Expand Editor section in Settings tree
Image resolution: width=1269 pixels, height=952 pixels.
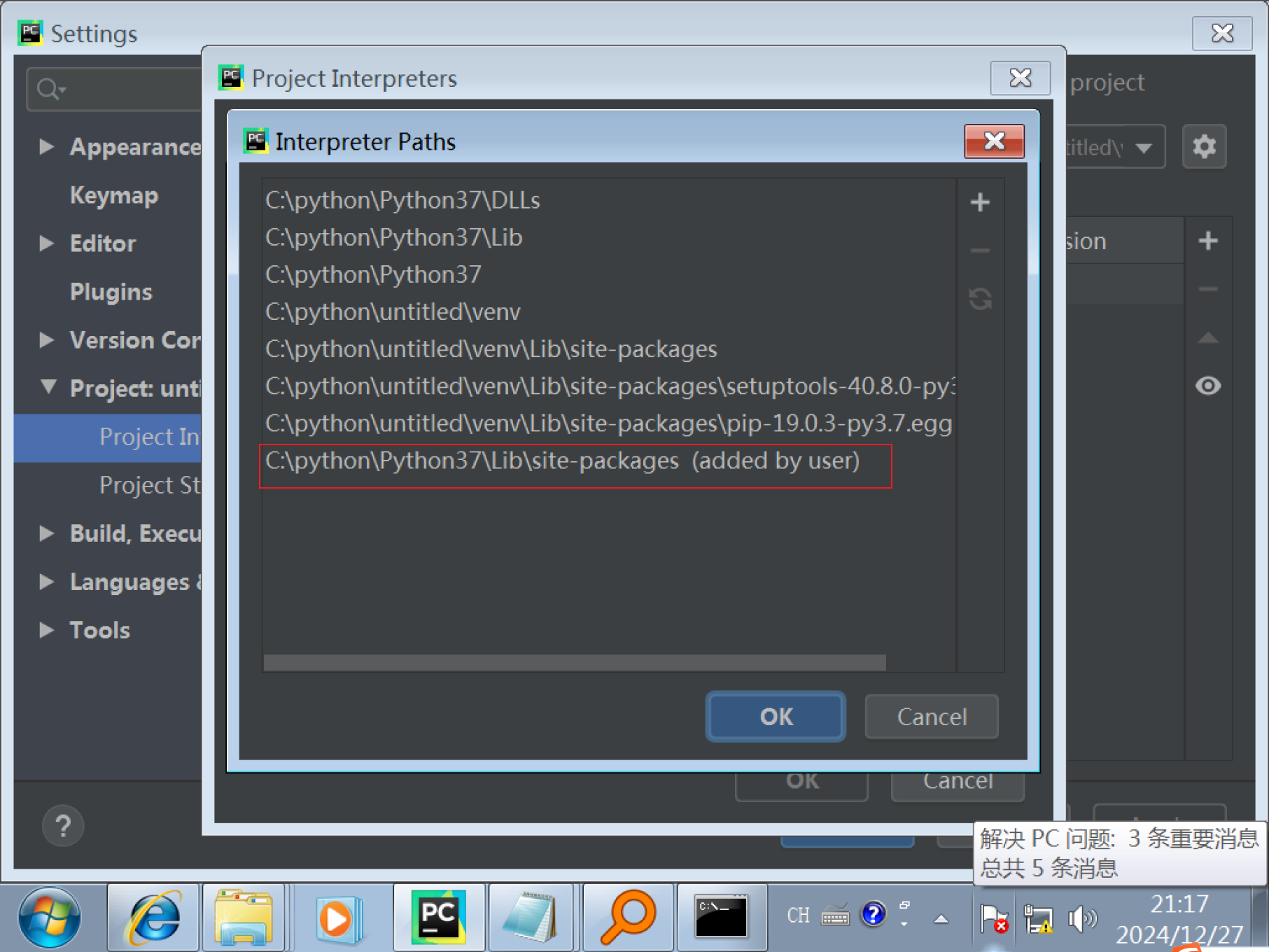pyautogui.click(x=47, y=243)
